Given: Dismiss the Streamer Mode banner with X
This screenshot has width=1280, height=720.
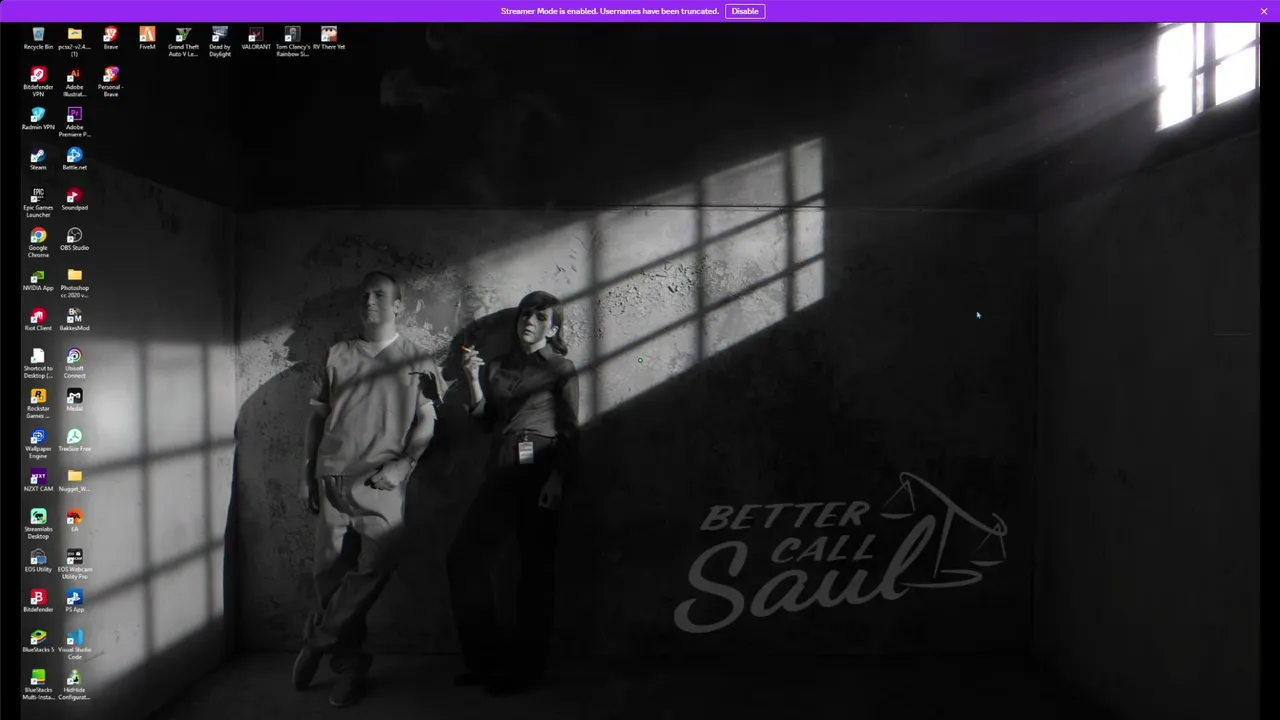Looking at the screenshot, I should [x=1264, y=11].
